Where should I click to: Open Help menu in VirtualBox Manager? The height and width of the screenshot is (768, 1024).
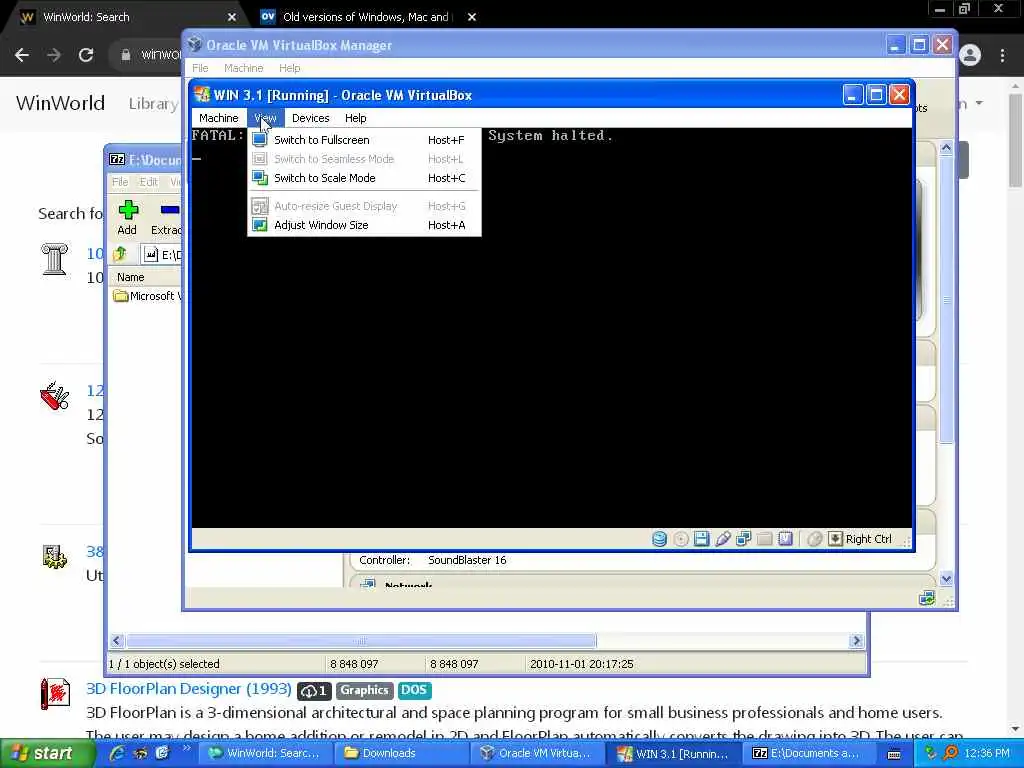(x=289, y=68)
